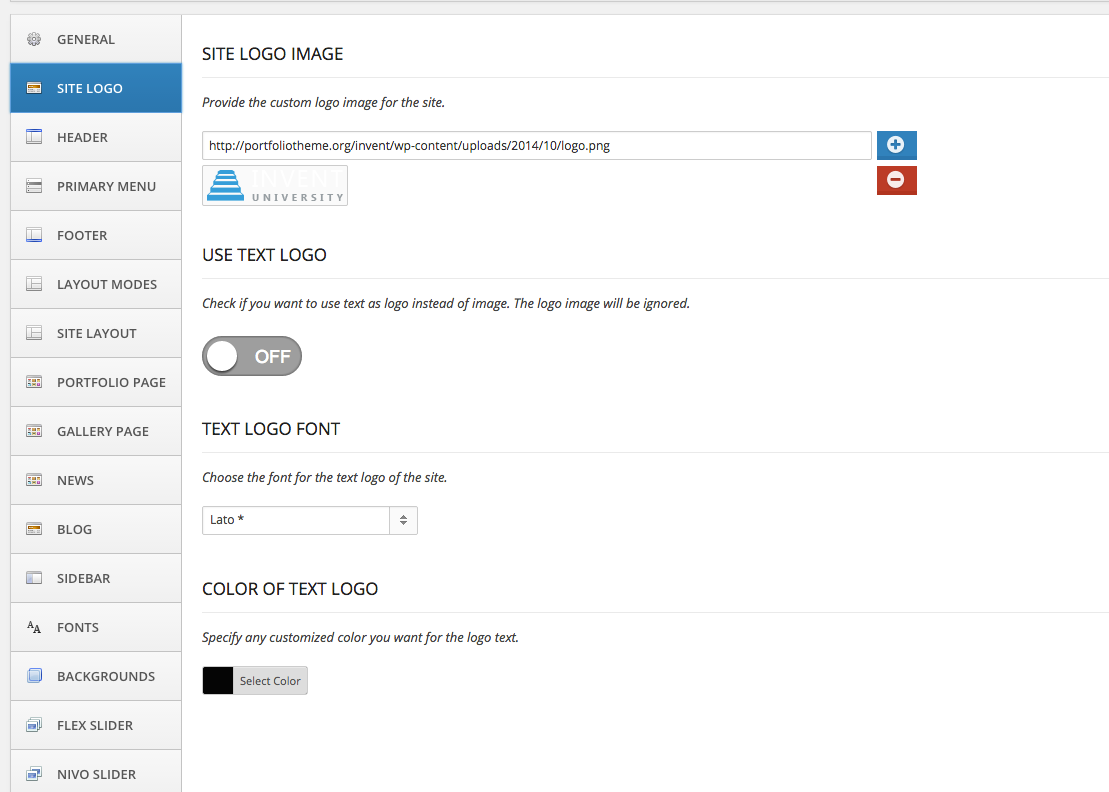Click the red minus button to remove logo
Screen dimensions: 1109x792
click(896, 180)
